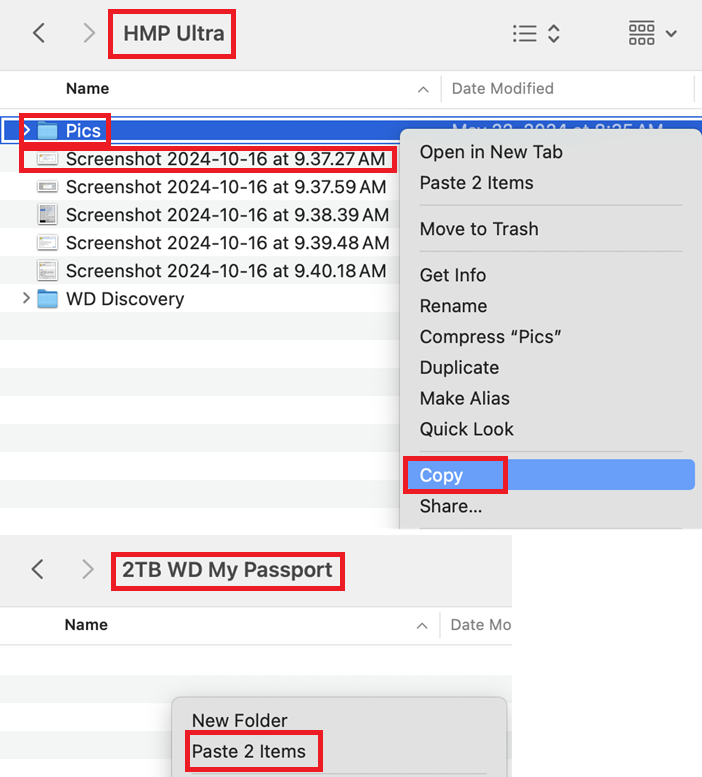Image resolution: width=702 pixels, height=777 pixels.
Task: Choose Move to Trash in context menu
Action: point(478,229)
